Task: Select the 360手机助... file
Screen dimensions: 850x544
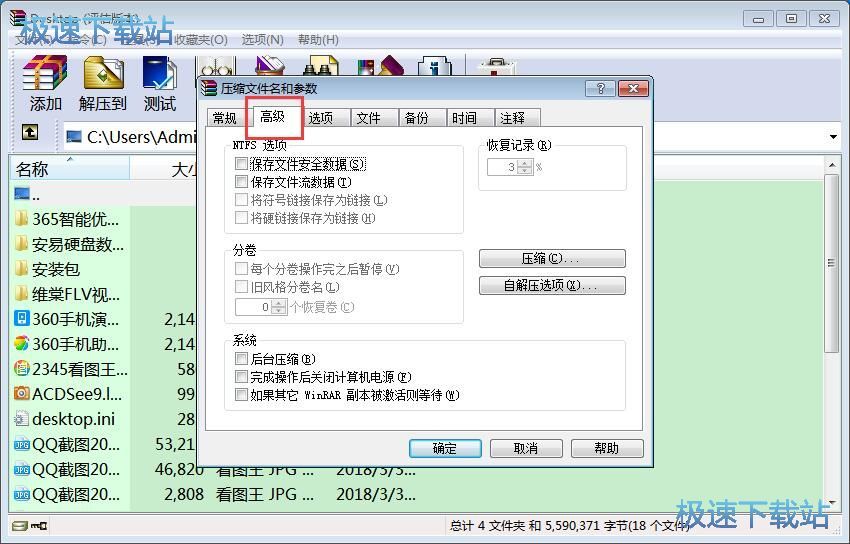Action: click(66, 344)
